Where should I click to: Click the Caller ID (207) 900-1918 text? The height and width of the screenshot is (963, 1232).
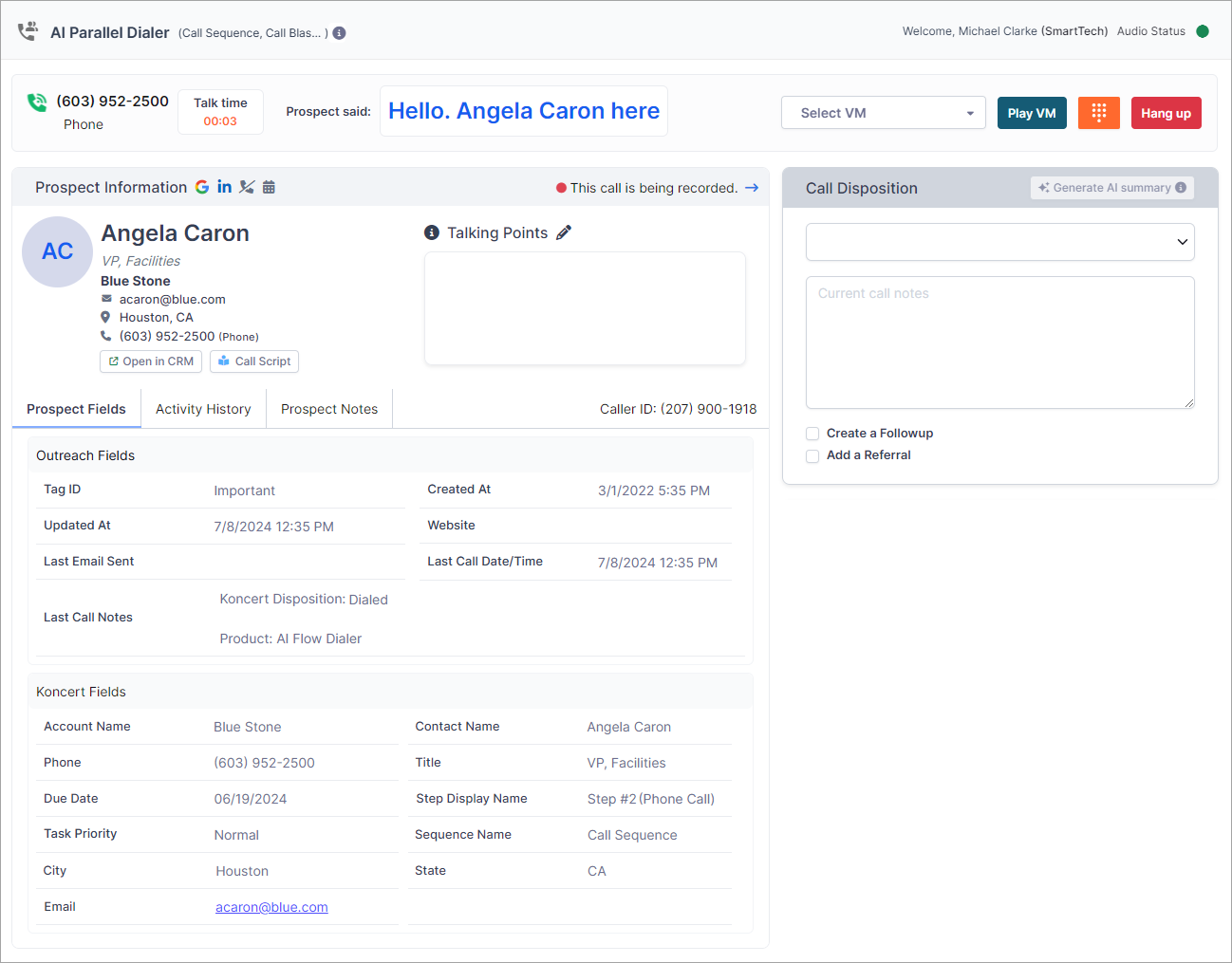679,409
